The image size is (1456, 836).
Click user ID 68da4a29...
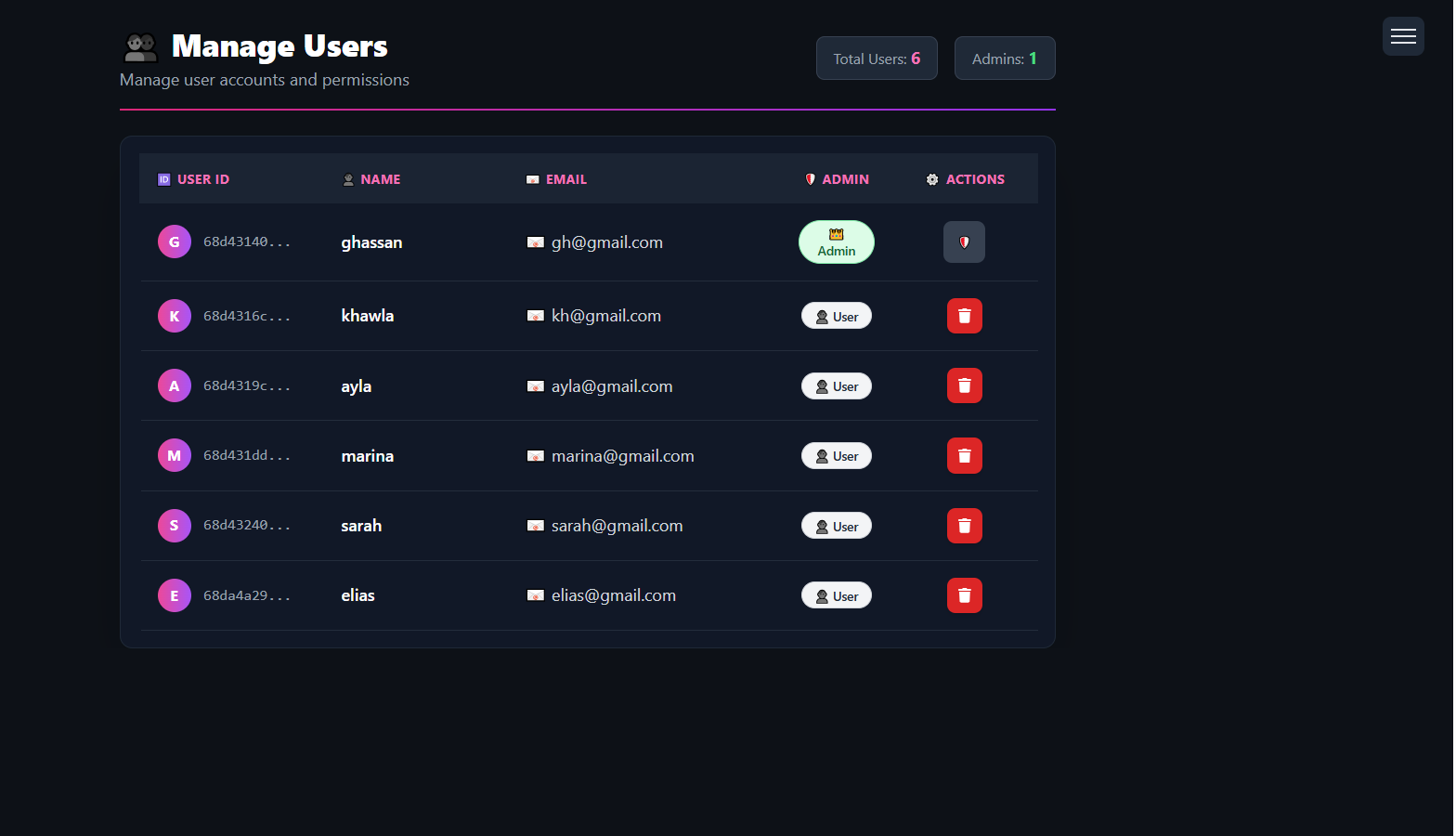point(247,595)
